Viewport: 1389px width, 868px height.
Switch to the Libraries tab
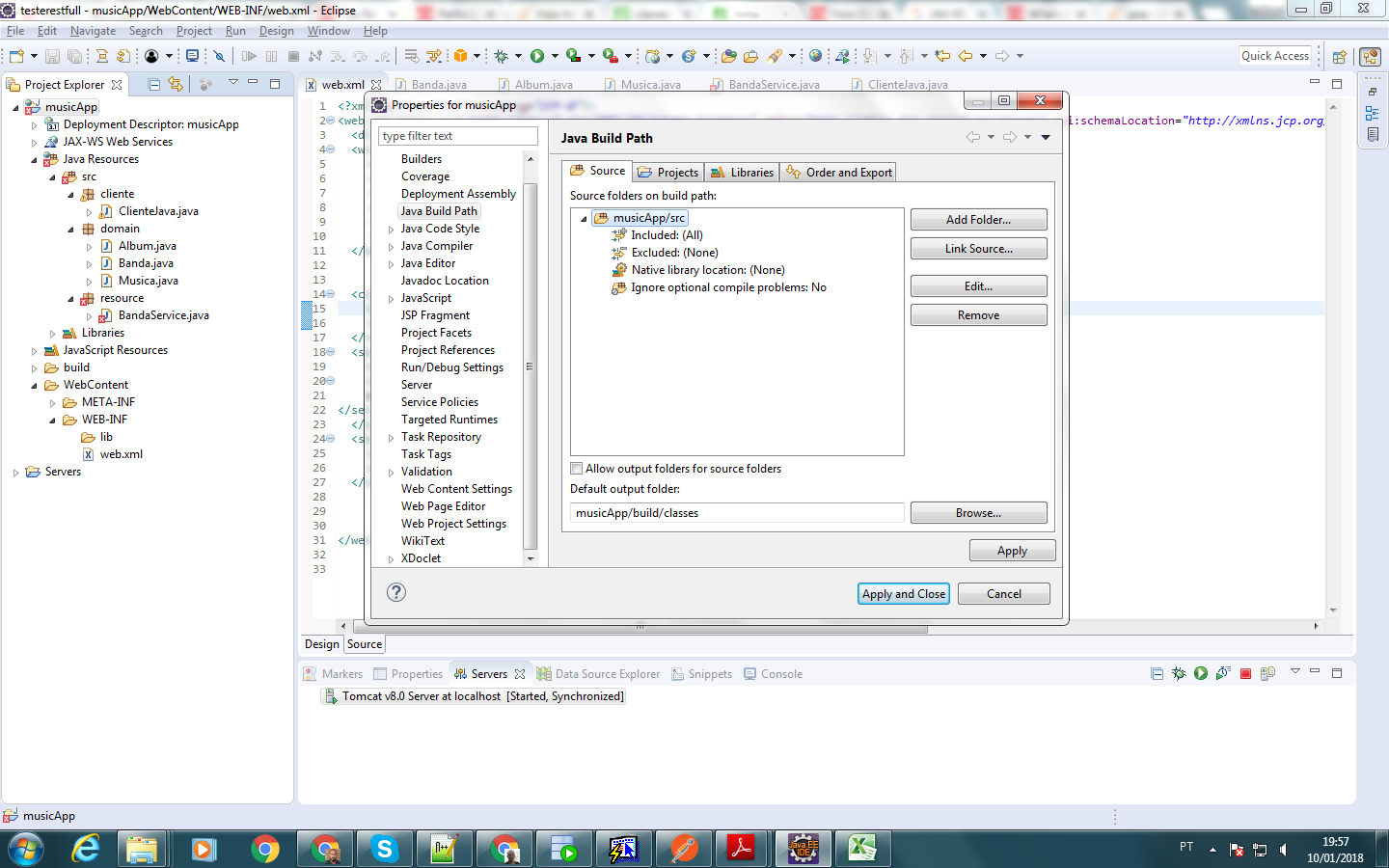click(742, 173)
